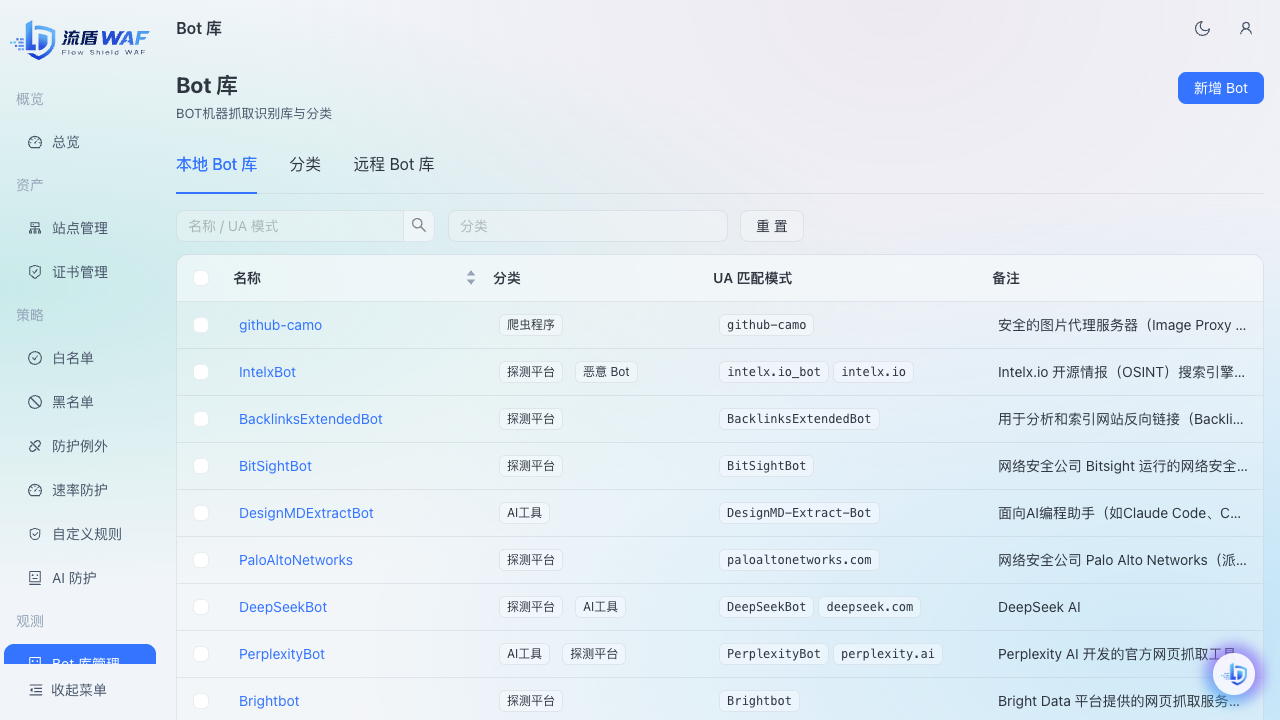The width and height of the screenshot is (1280, 720).
Task: Open the BitSightBot link
Action: (x=275, y=466)
